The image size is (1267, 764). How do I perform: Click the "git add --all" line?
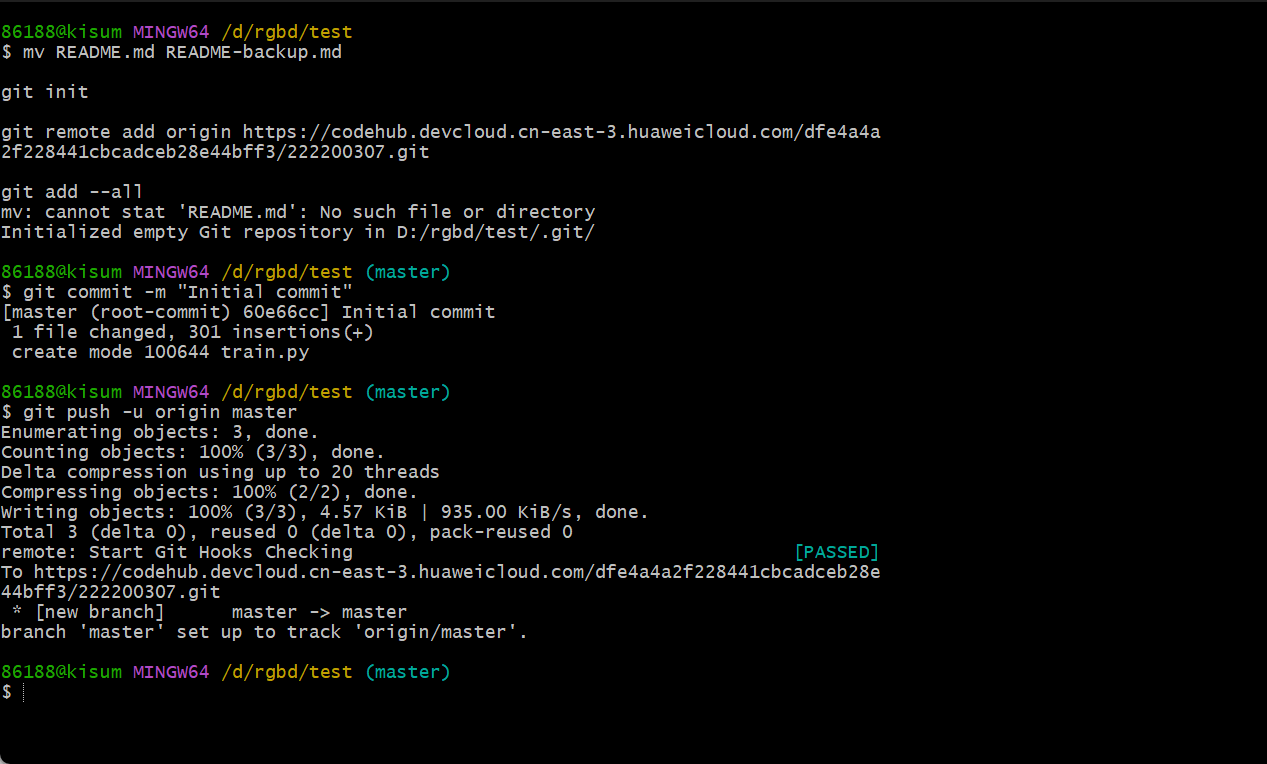click(72, 192)
